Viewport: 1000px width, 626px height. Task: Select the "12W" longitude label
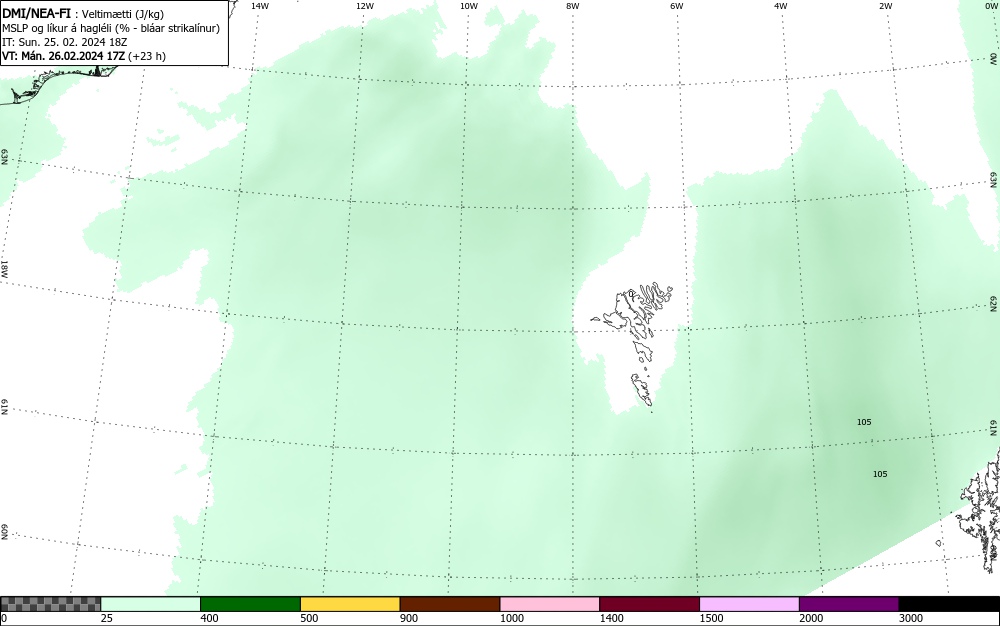point(365,6)
